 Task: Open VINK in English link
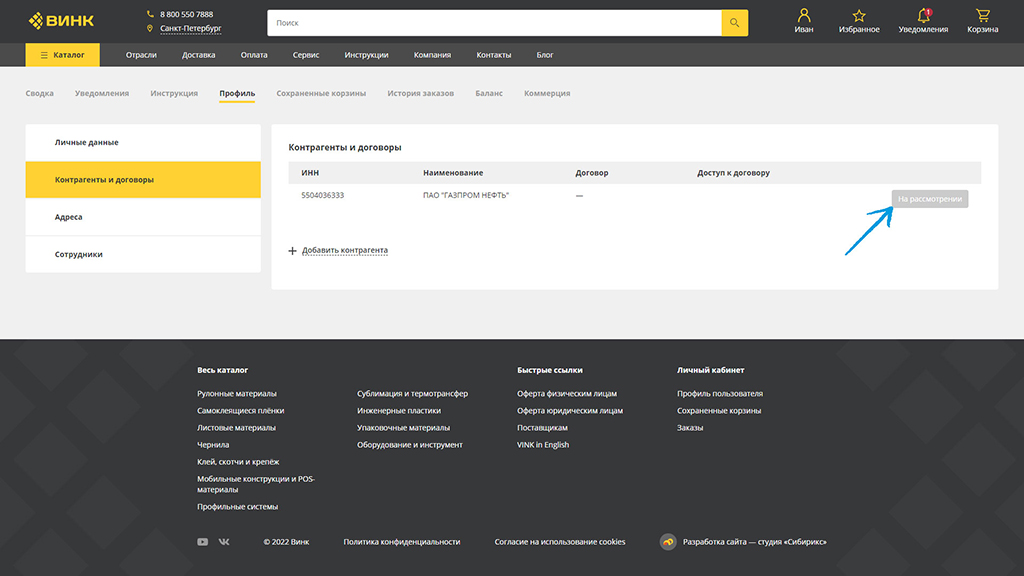tap(543, 445)
